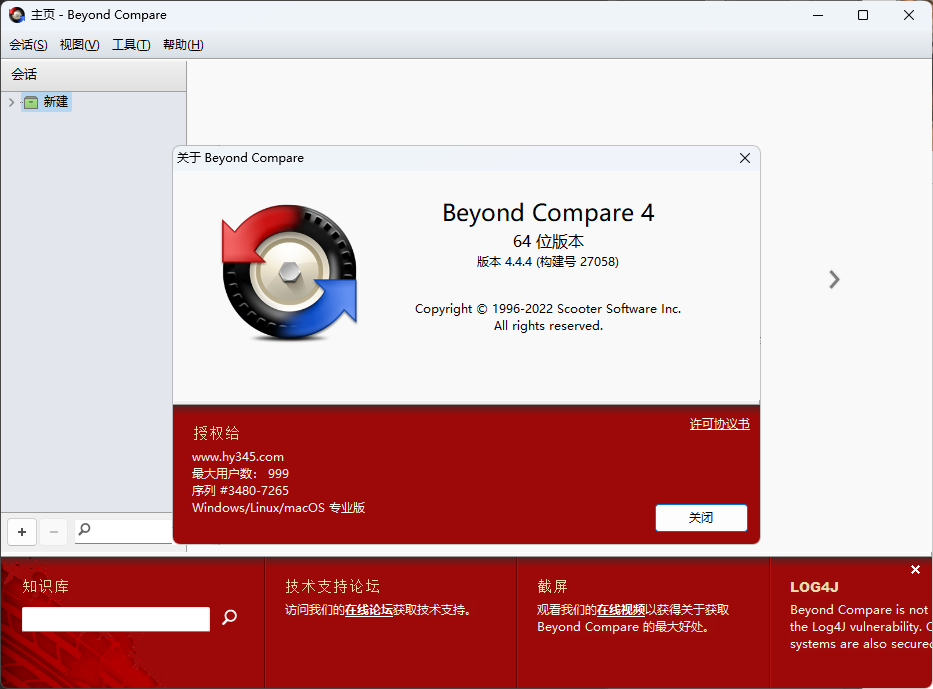Open the 帮助(H) menu
The width and height of the screenshot is (933, 689).
182,45
